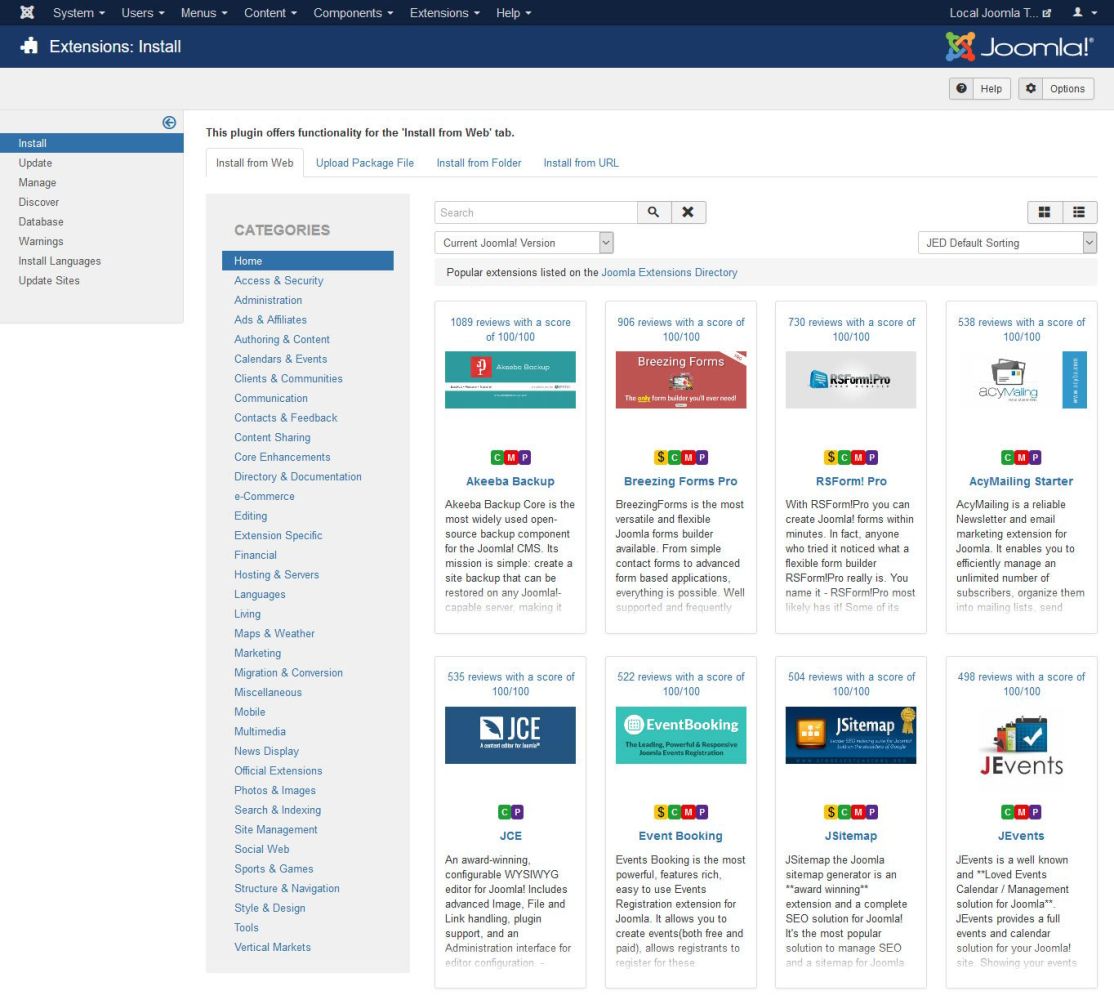This screenshot has height=1000, width=1114.
Task: Open the Content menu
Action: (x=270, y=13)
